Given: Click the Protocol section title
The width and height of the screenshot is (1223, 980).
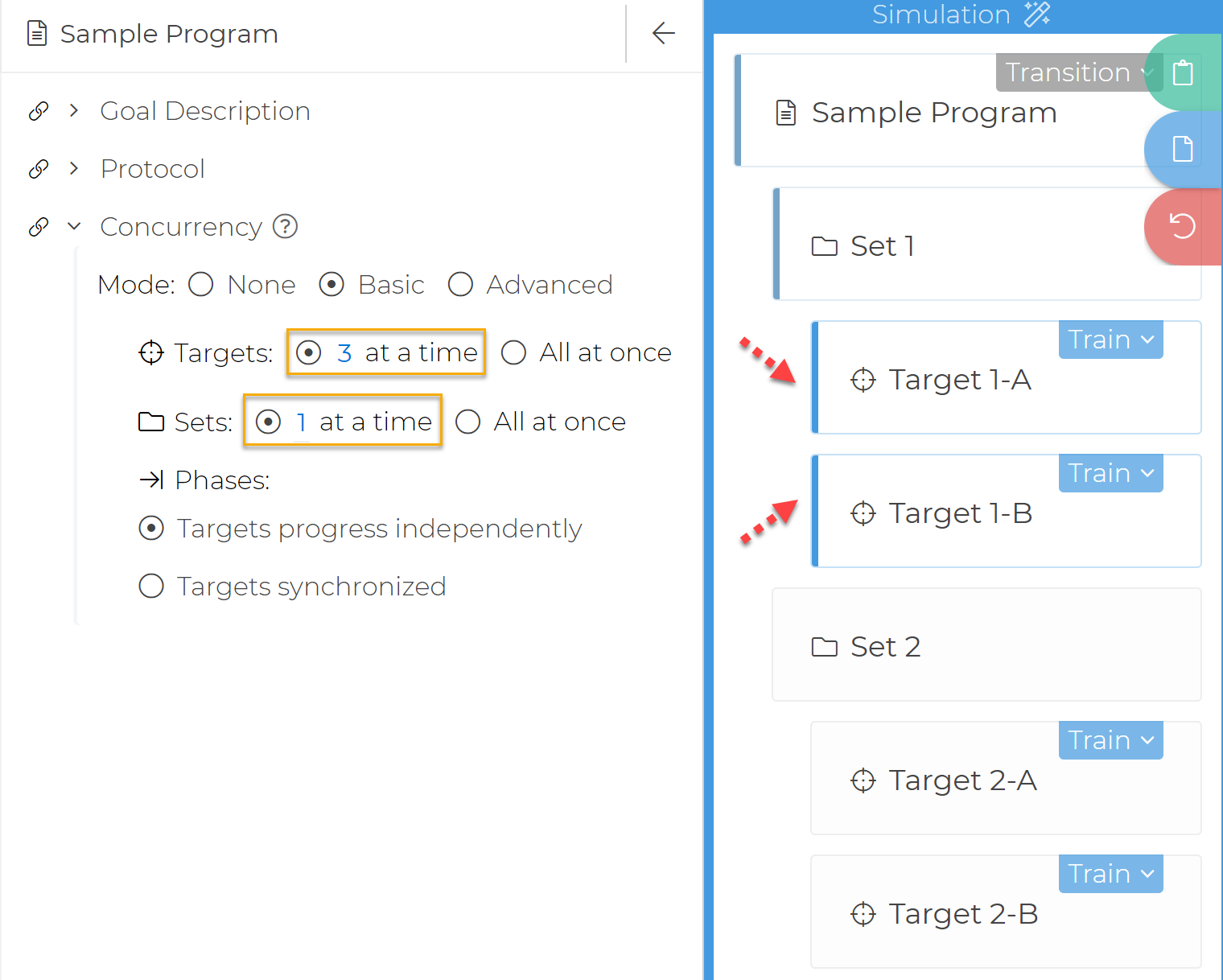Looking at the screenshot, I should click(x=153, y=169).
